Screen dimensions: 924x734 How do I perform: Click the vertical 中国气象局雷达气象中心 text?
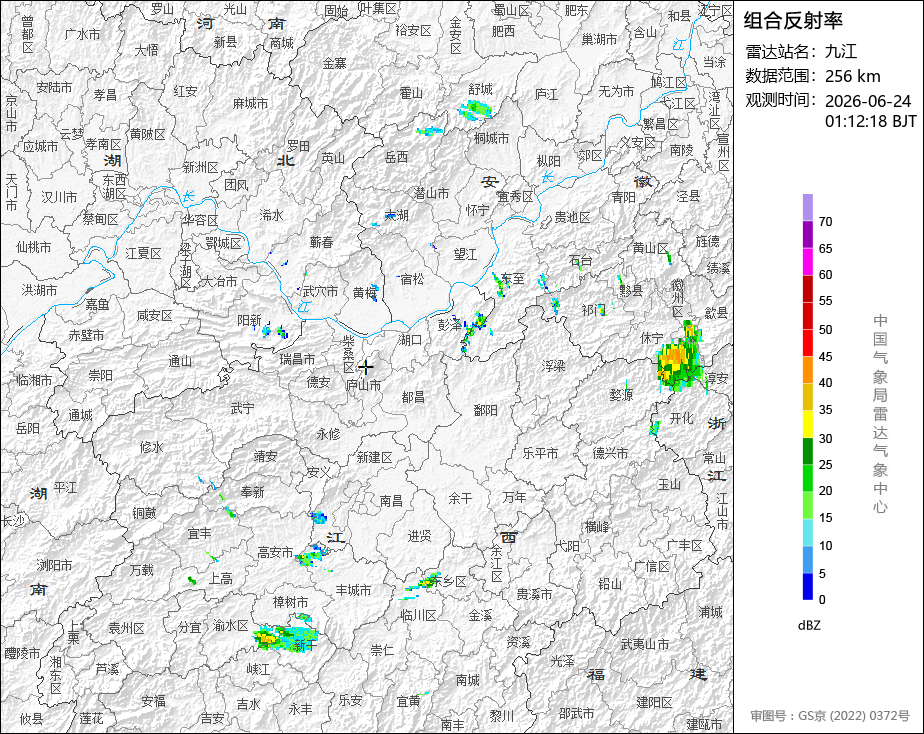pyautogui.click(x=880, y=414)
